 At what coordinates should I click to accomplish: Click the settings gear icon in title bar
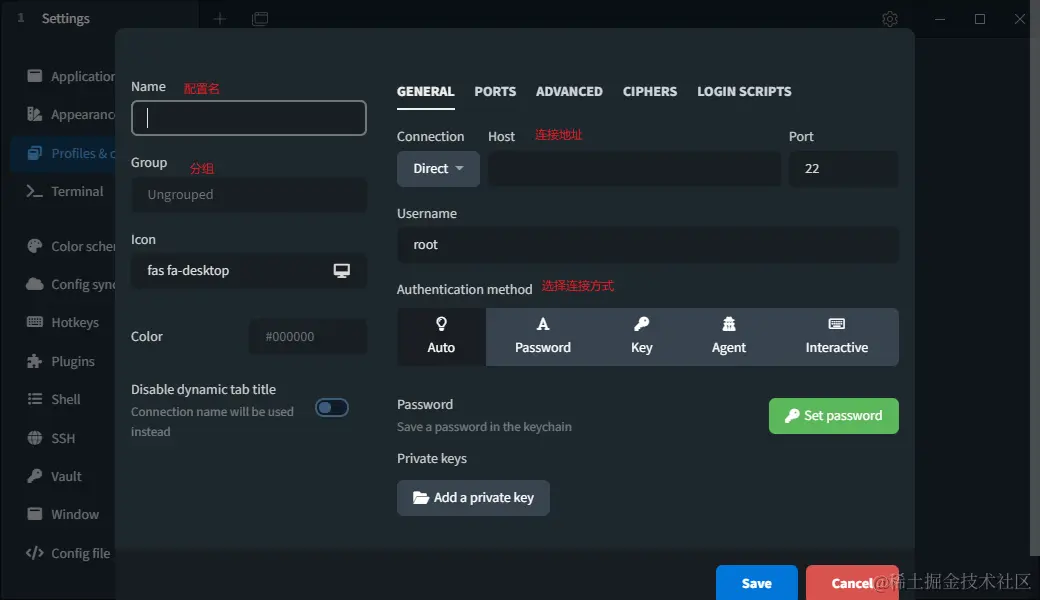click(x=890, y=19)
